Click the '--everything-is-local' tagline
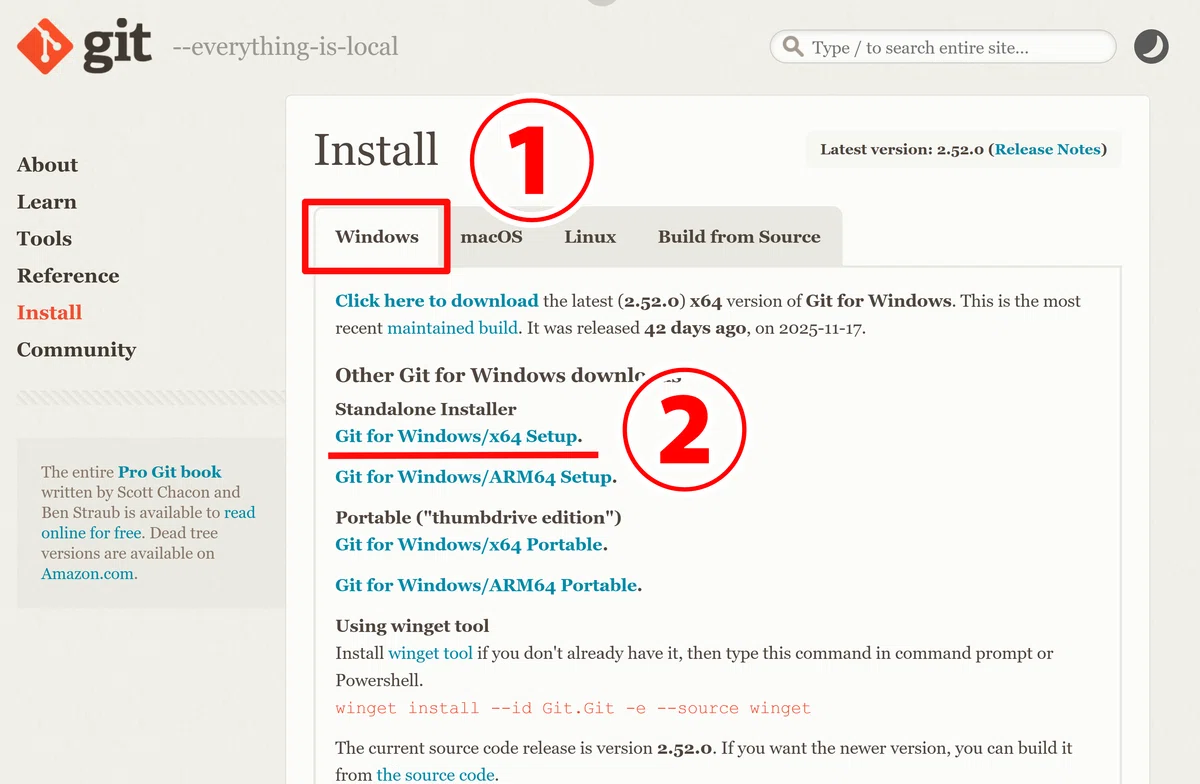 [x=285, y=47]
